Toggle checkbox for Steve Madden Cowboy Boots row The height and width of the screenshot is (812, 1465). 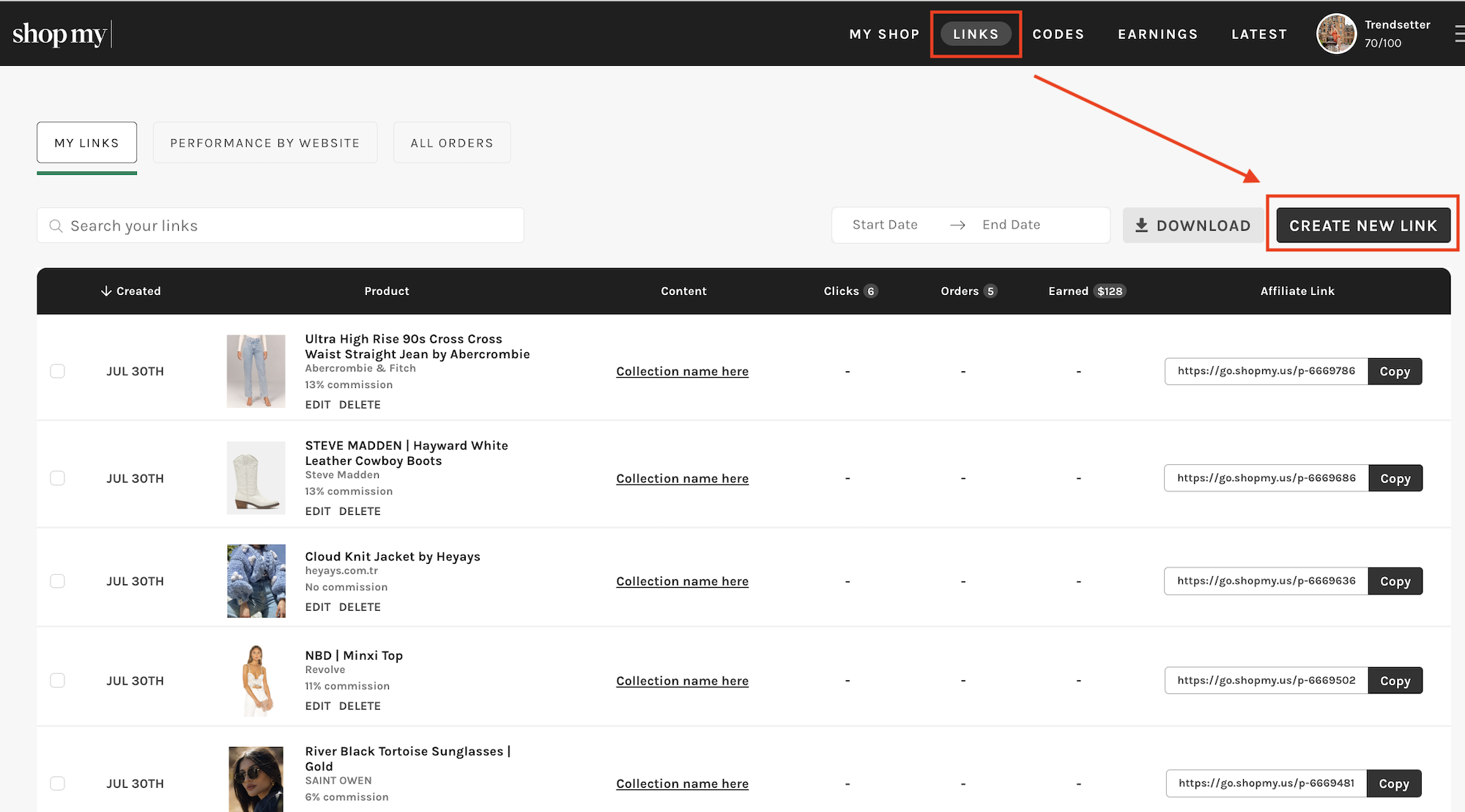pos(56,477)
